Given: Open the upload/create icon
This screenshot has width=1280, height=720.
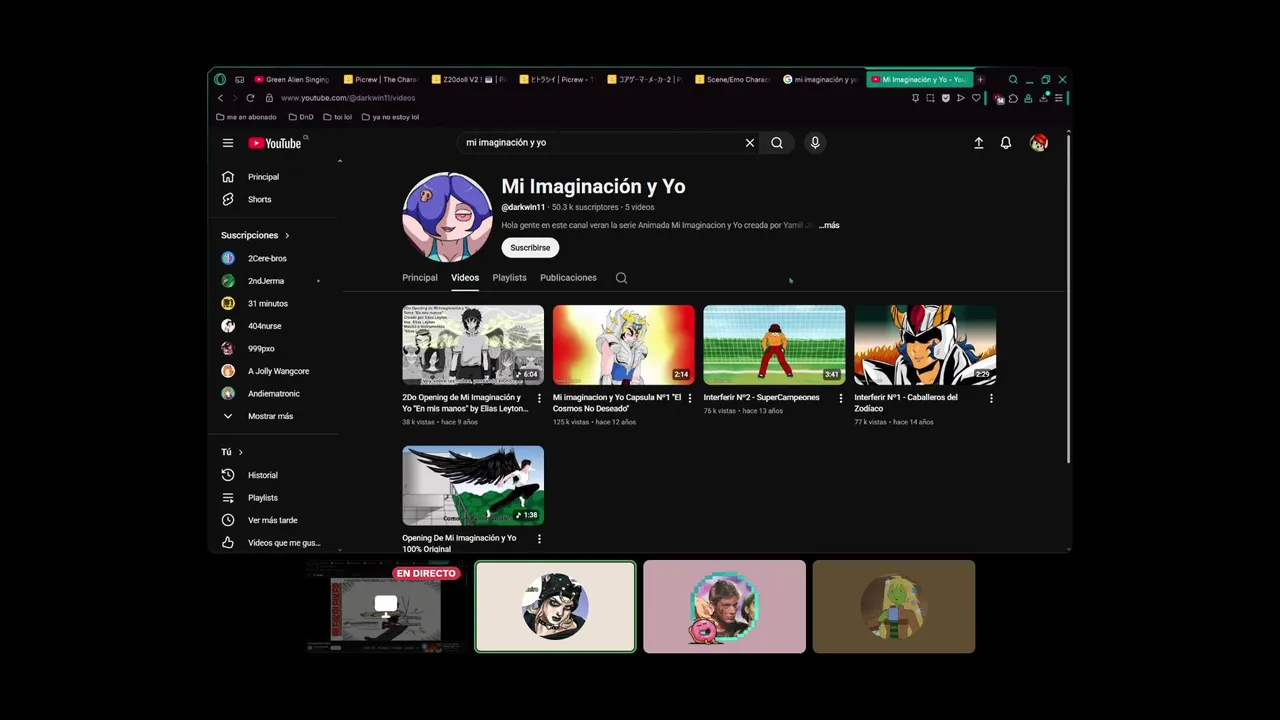Looking at the screenshot, I should (979, 143).
